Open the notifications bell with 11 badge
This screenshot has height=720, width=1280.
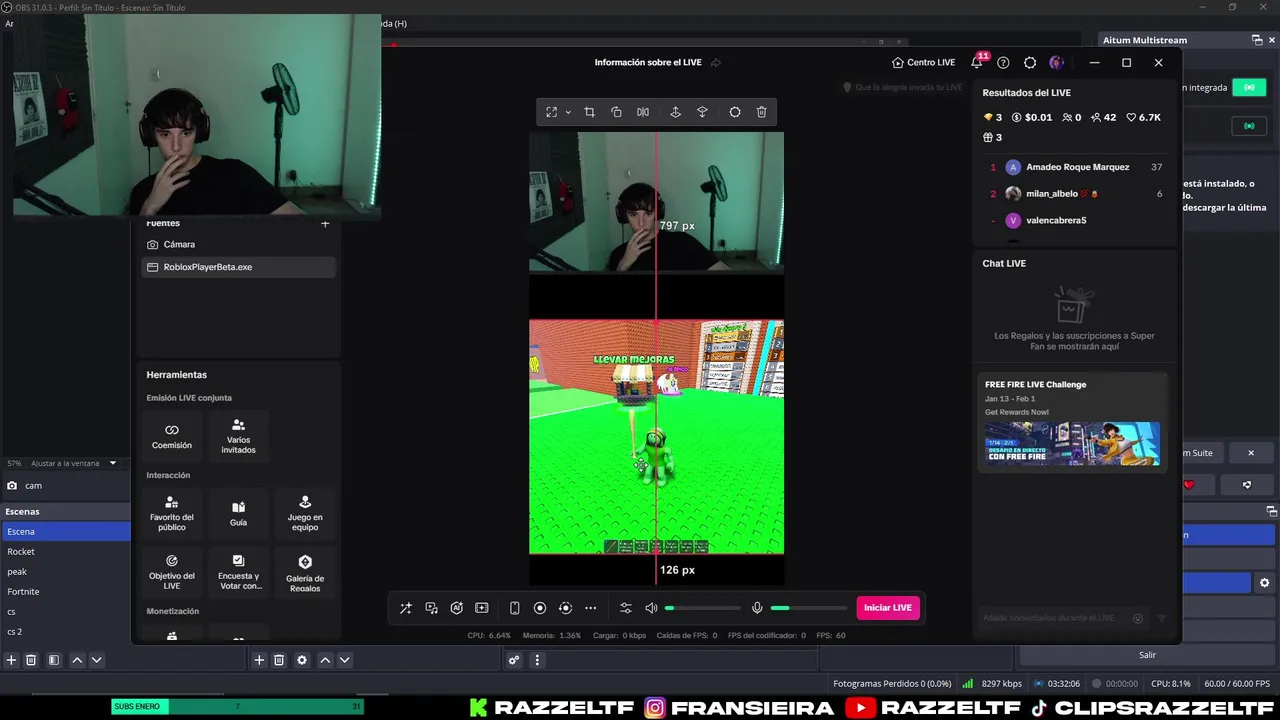coord(977,62)
